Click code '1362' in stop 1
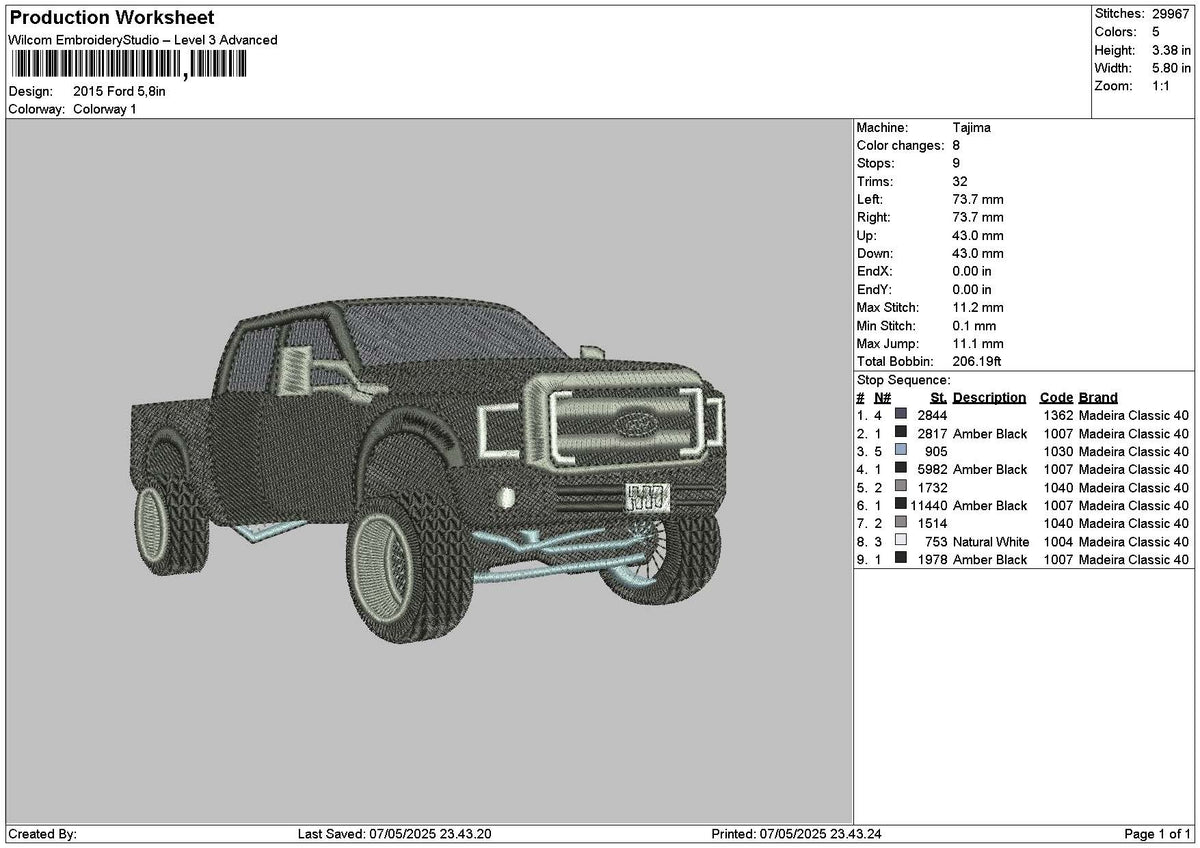 (1057, 415)
